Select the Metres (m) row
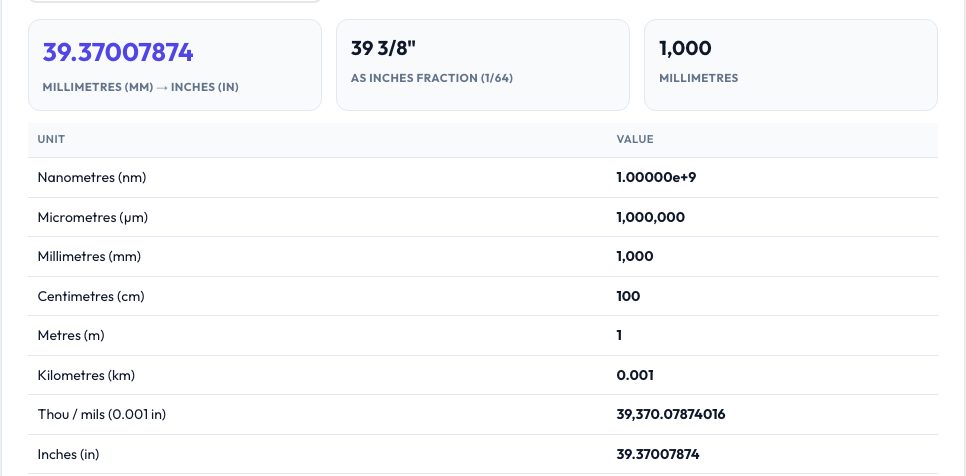Viewport: 966px width, 476px height. coord(483,336)
